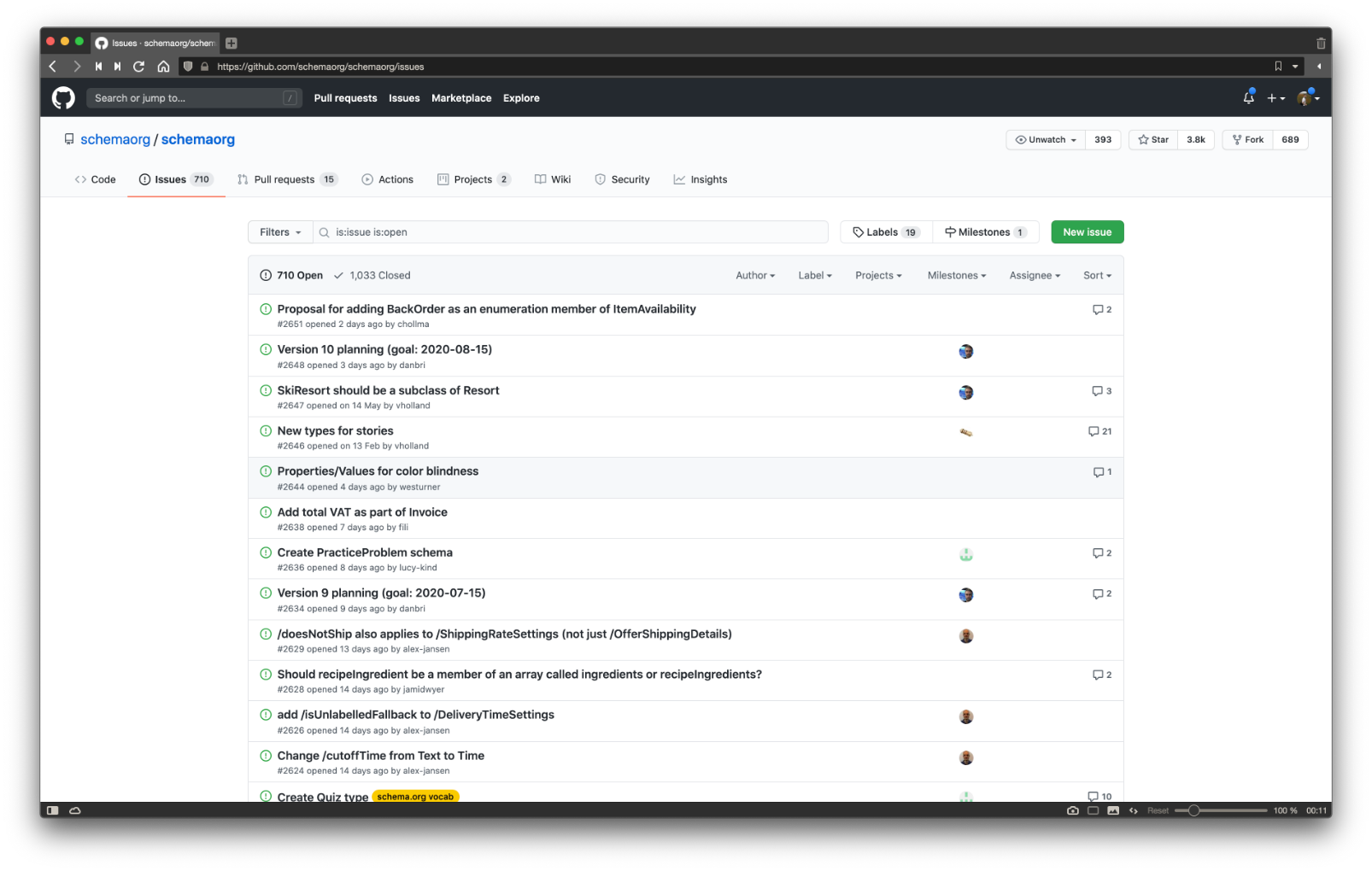Open the sync cloud icon in the status bar
Image resolution: width=1372 pixels, height=871 pixels.
point(75,810)
